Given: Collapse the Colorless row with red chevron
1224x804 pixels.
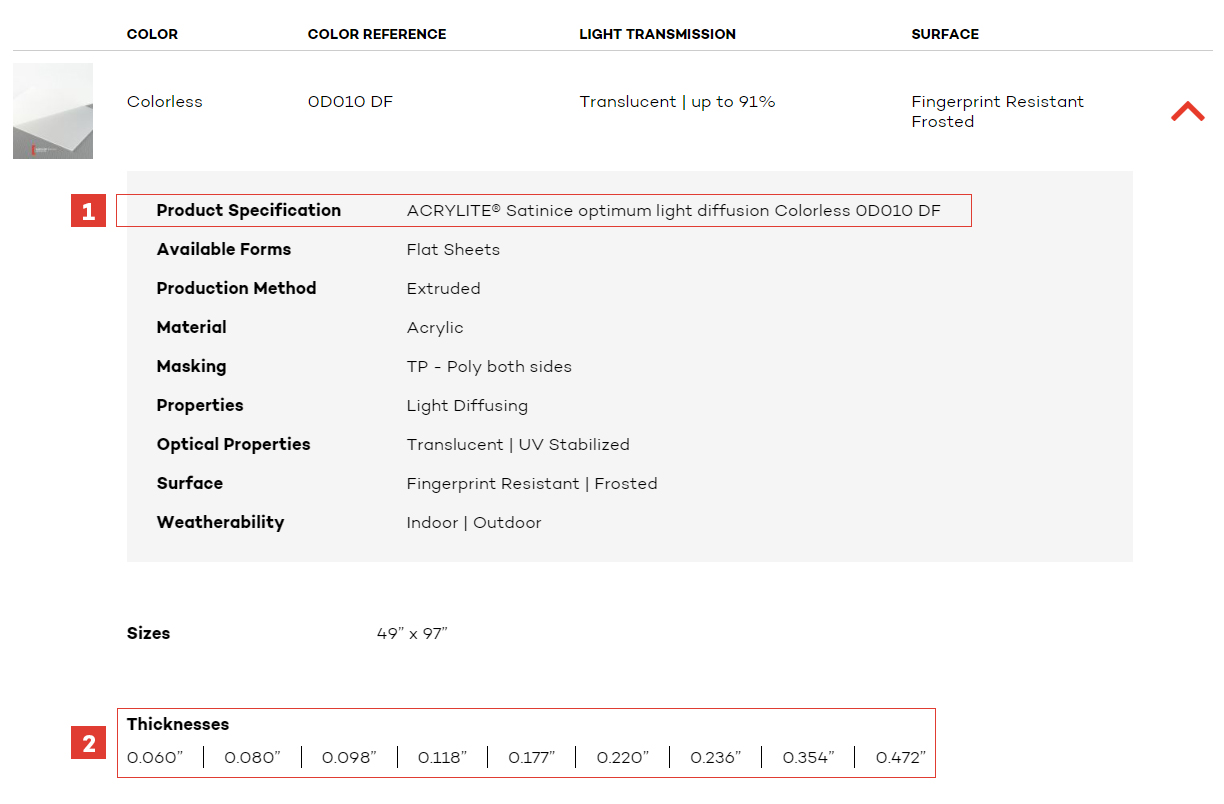Looking at the screenshot, I should (1188, 111).
